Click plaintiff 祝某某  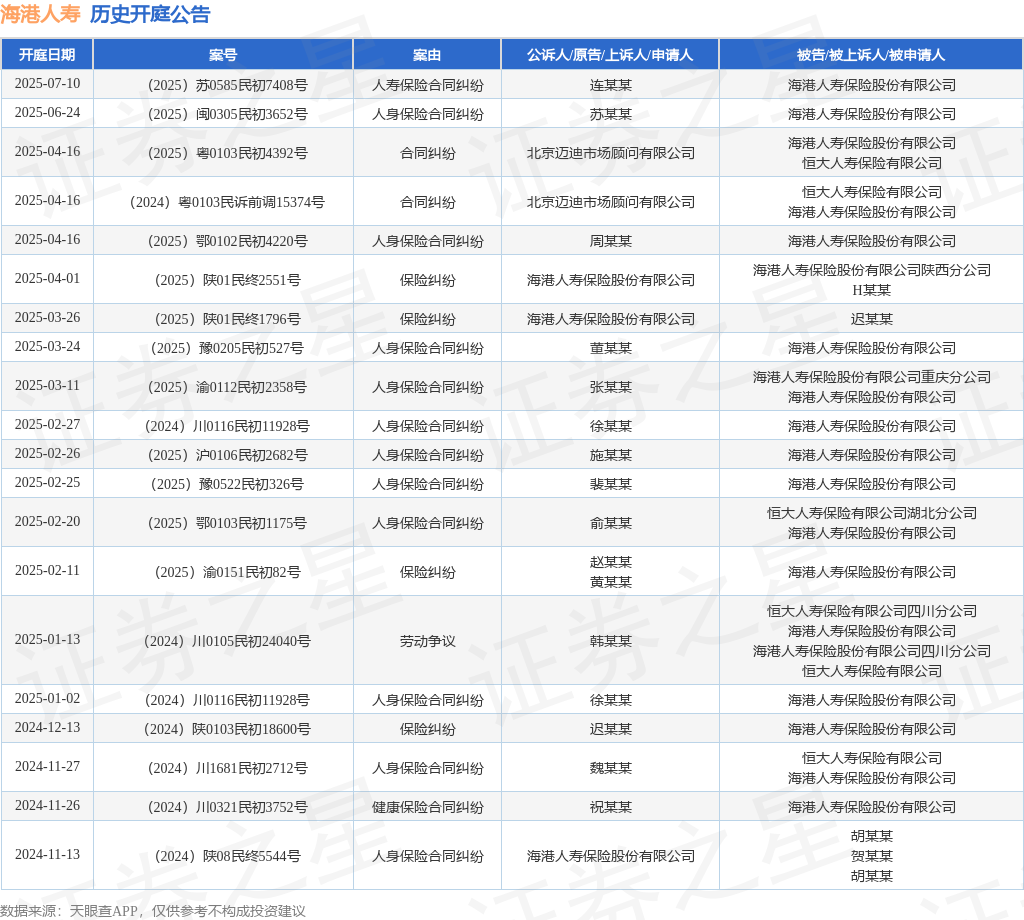(x=611, y=807)
